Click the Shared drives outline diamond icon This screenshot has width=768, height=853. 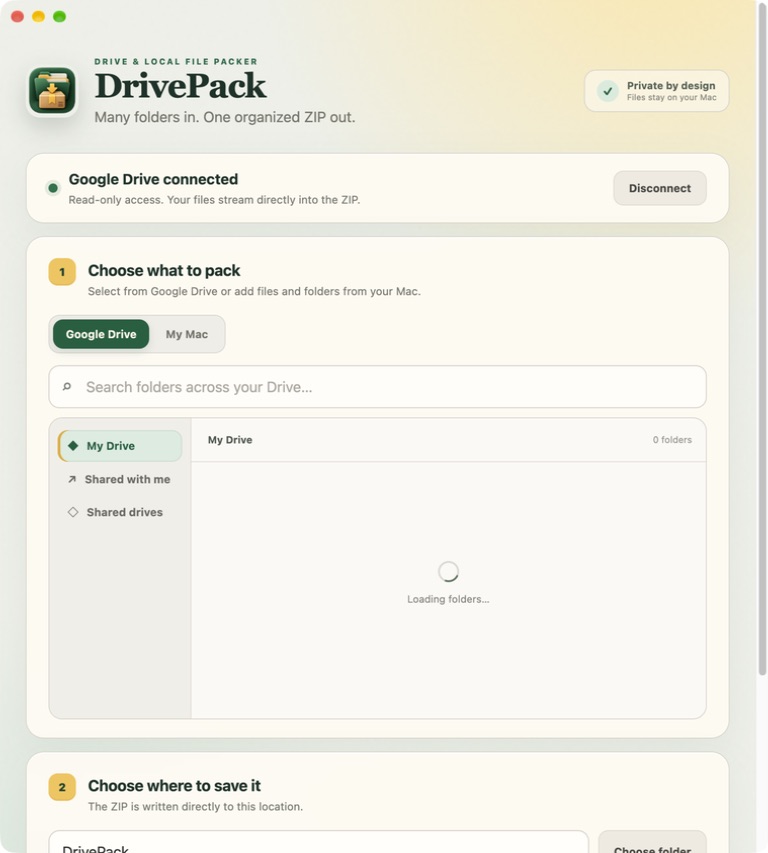73,512
